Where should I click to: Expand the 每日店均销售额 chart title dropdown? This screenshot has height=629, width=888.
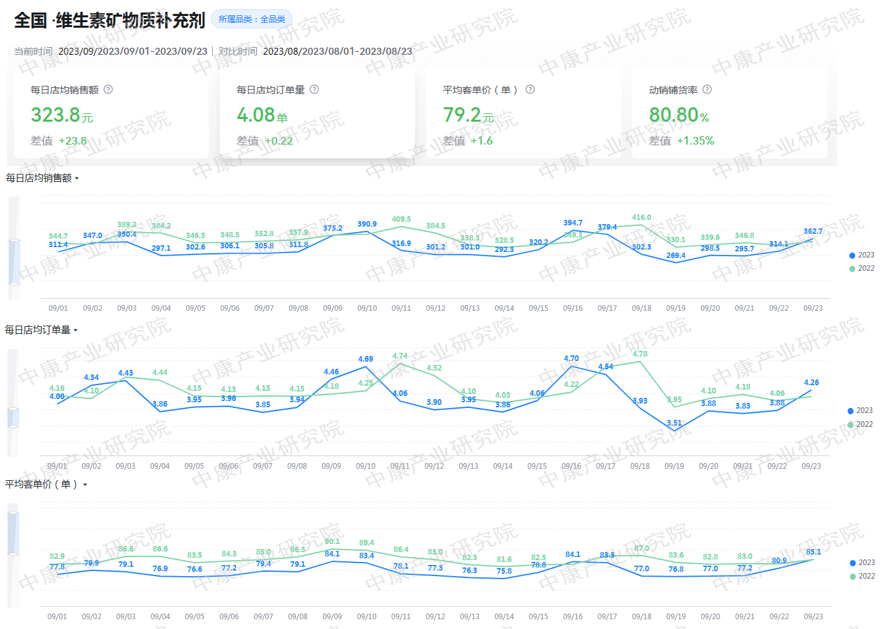click(x=77, y=179)
